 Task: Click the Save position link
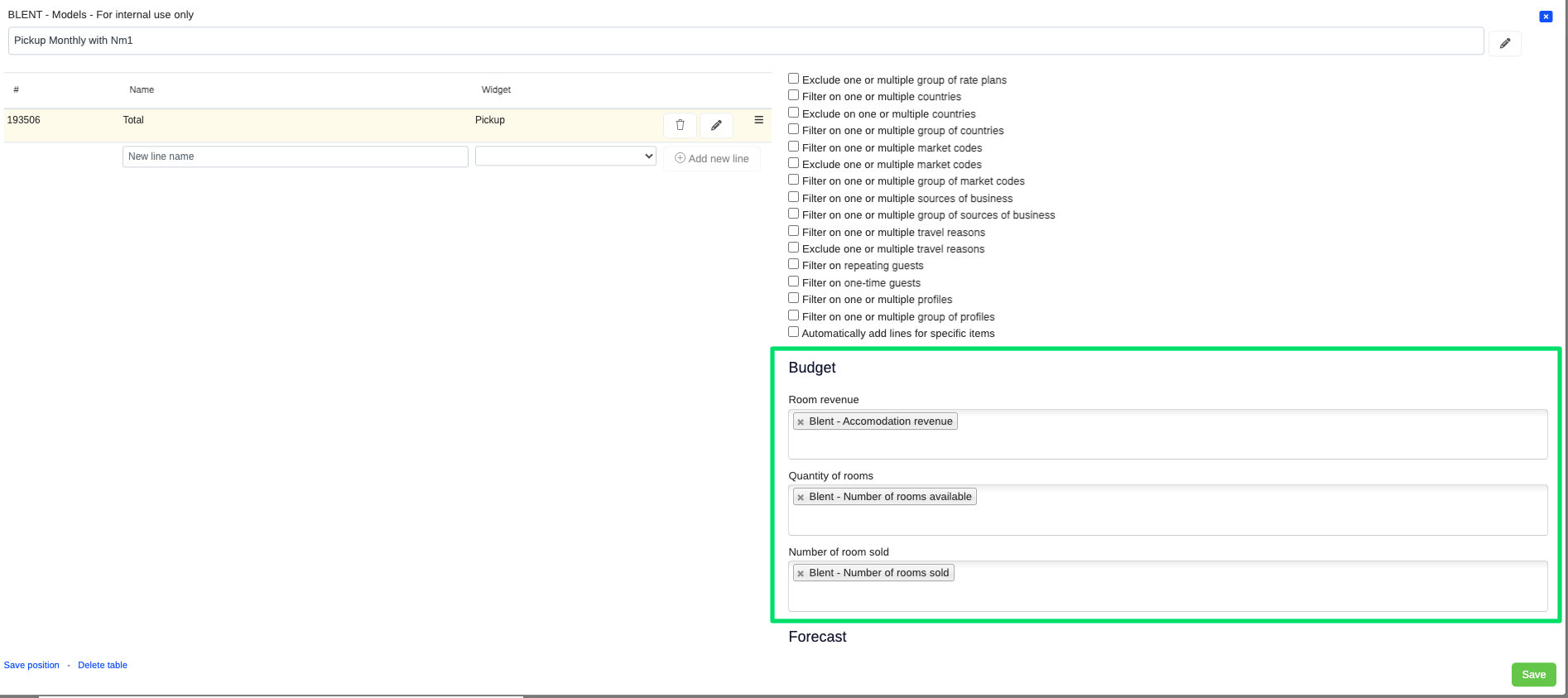[x=31, y=665]
